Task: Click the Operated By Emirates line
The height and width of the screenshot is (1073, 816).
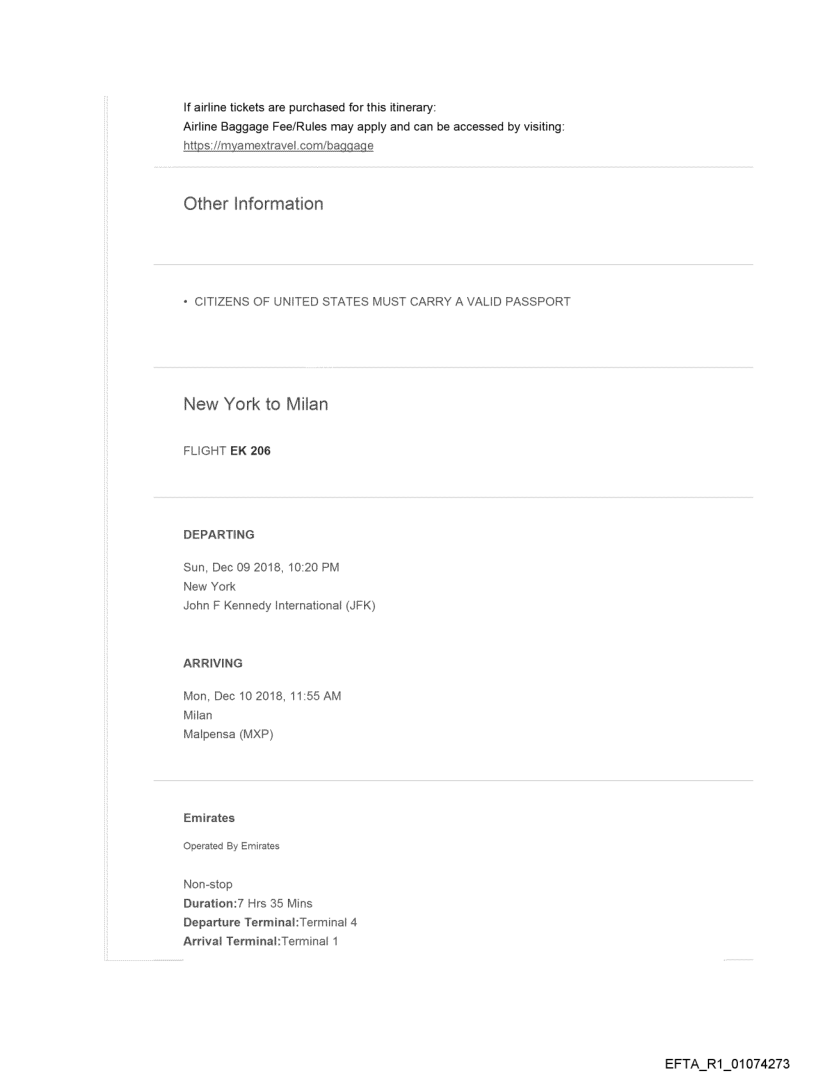Action: point(231,846)
